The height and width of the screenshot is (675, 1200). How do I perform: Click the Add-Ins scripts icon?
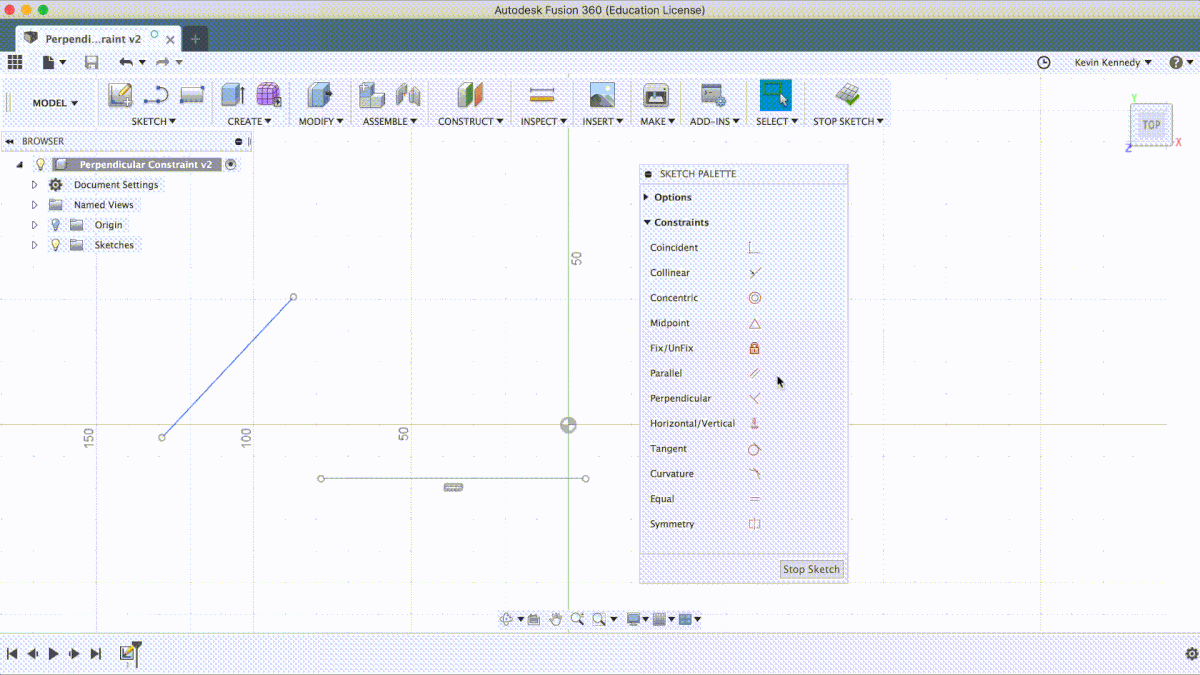tap(713, 96)
